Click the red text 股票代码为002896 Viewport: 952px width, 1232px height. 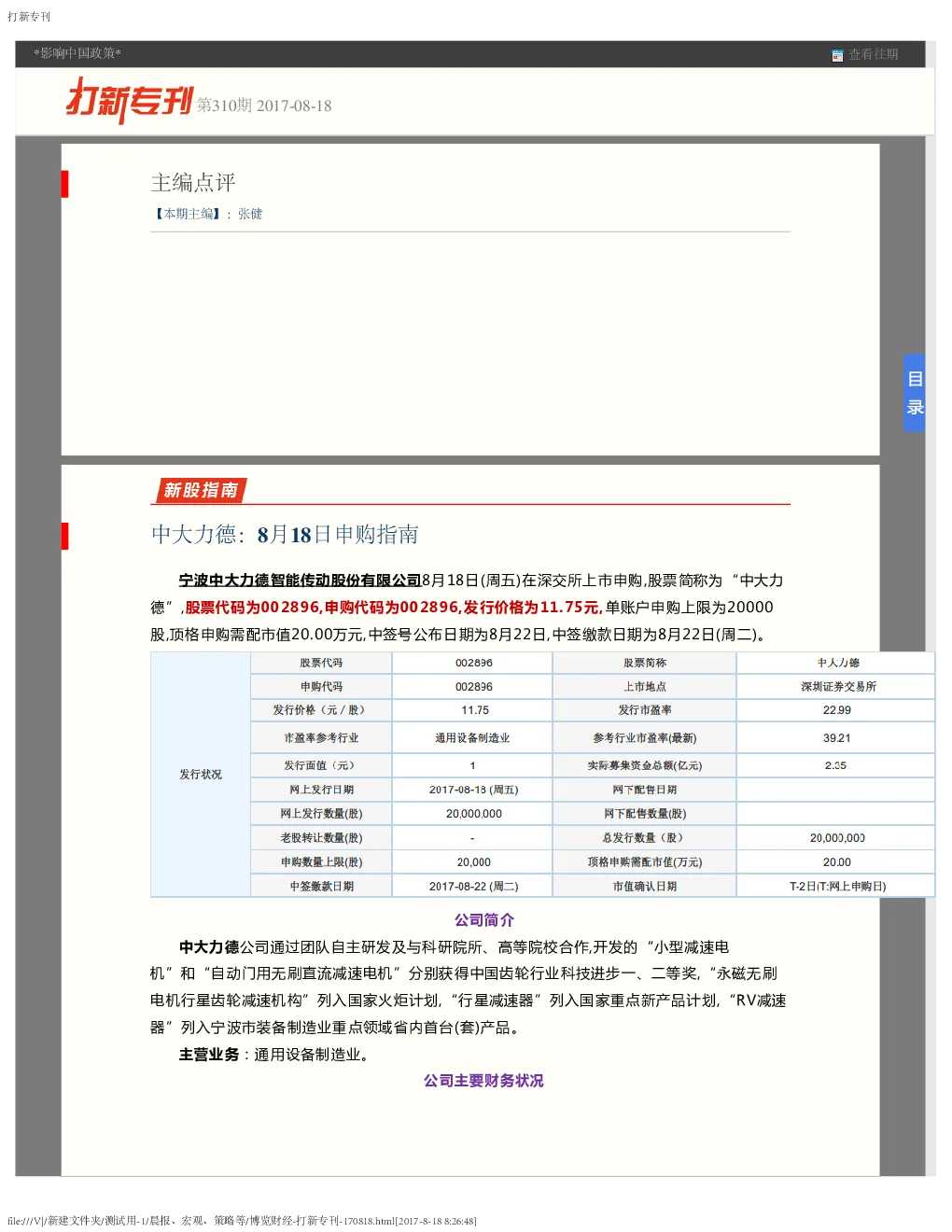click(x=252, y=607)
